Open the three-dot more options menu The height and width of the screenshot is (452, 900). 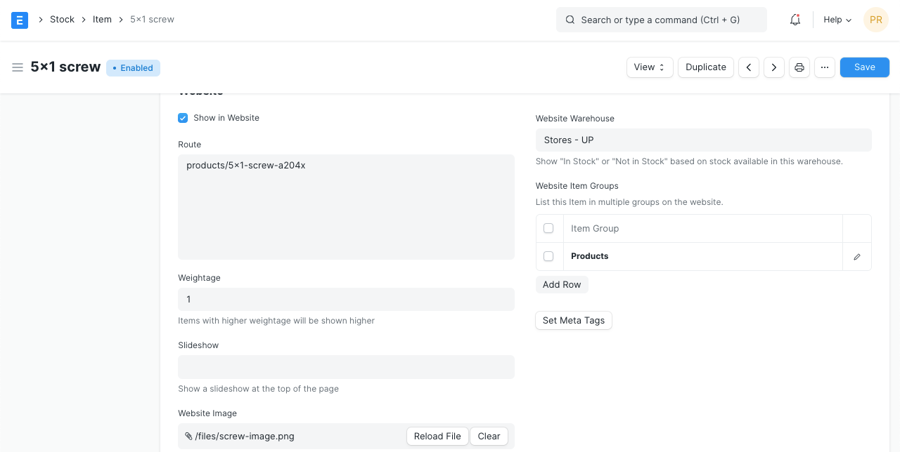tap(824, 68)
